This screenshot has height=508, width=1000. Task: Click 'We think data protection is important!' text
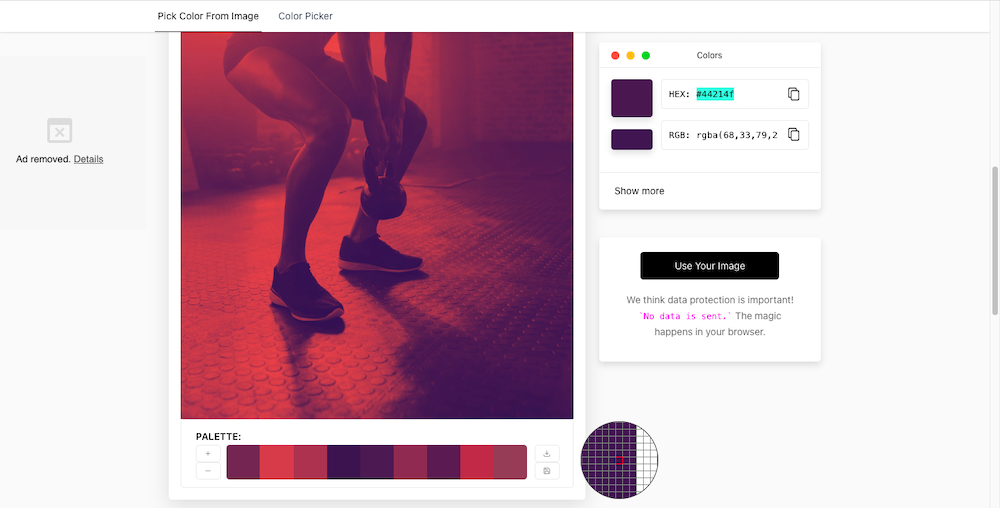coord(710,300)
